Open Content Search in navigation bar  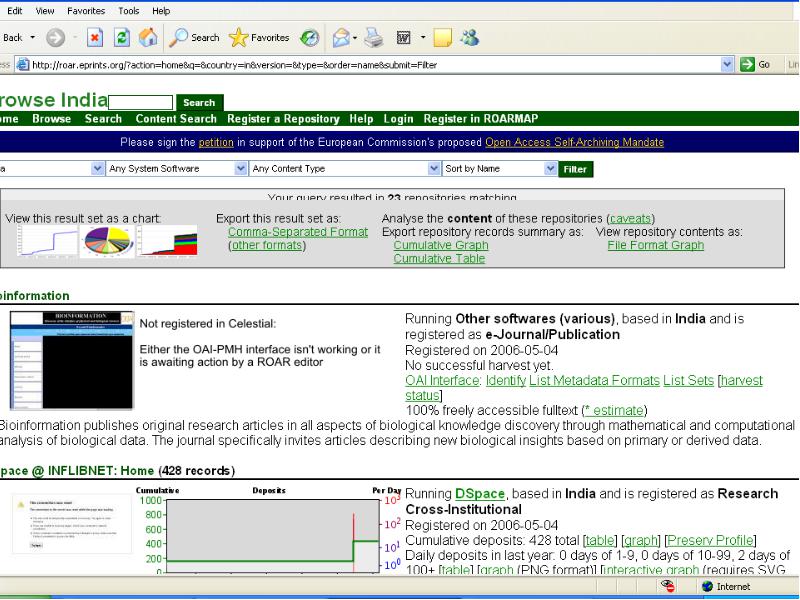point(176,118)
